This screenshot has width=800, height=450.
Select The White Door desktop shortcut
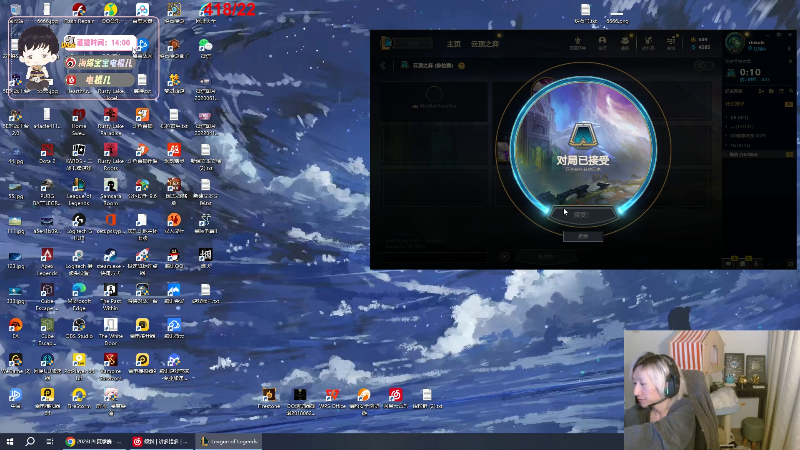tap(110, 332)
